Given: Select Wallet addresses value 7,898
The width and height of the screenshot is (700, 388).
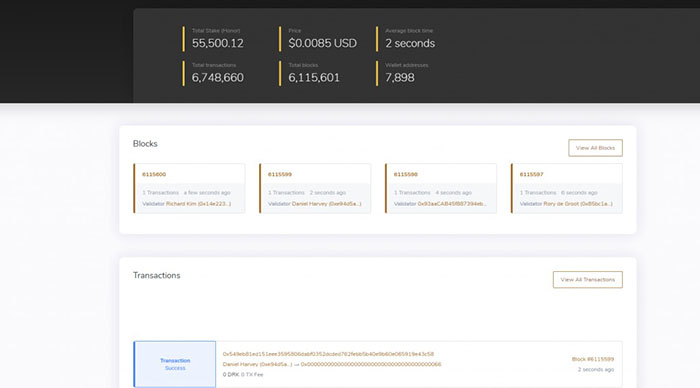Looking at the screenshot, I should (x=400, y=78).
